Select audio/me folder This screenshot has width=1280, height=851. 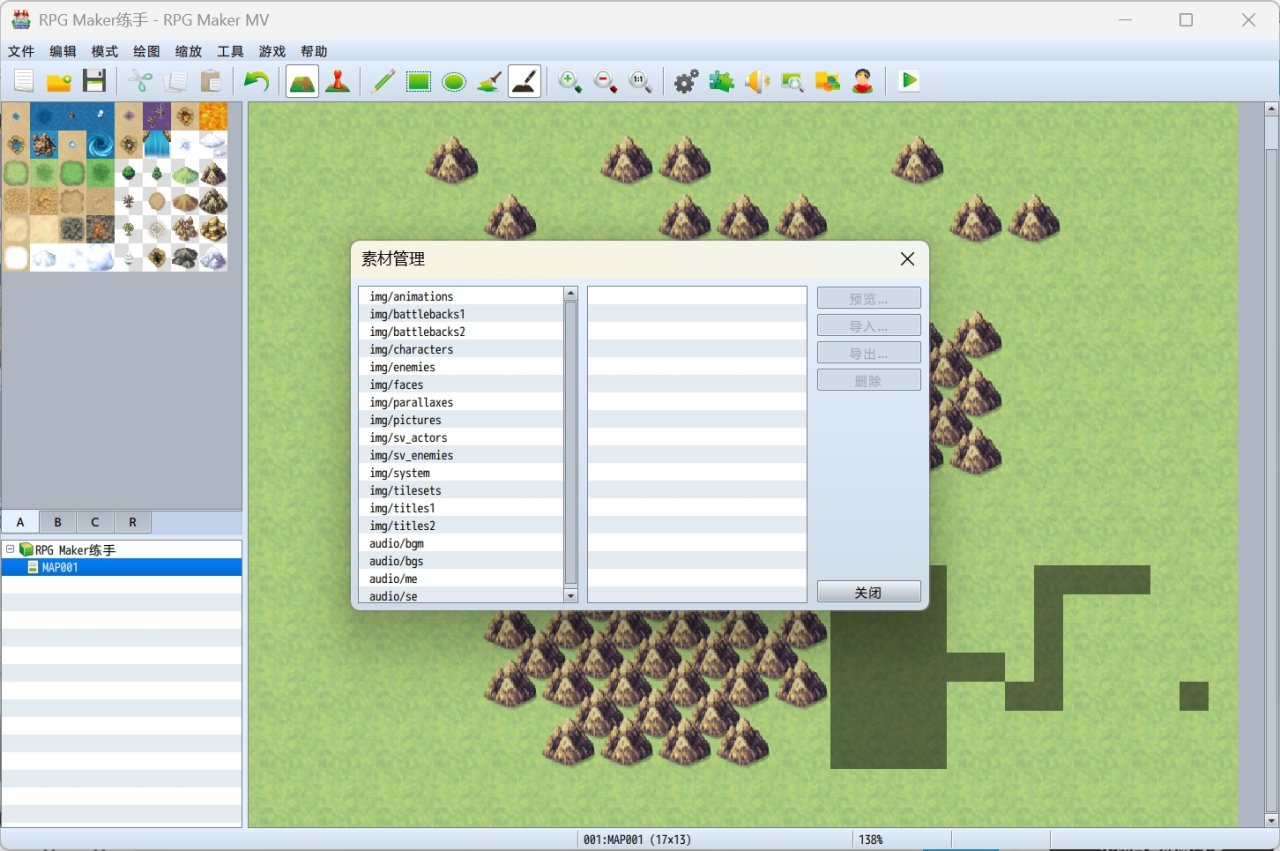coord(461,579)
